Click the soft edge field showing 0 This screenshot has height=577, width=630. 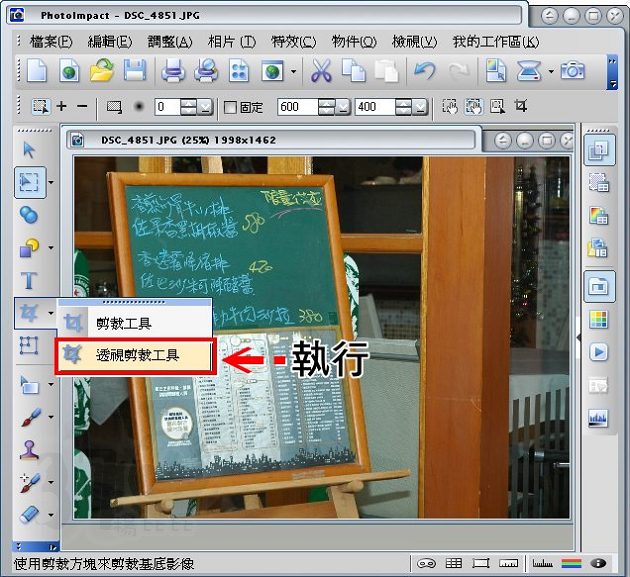pos(167,107)
